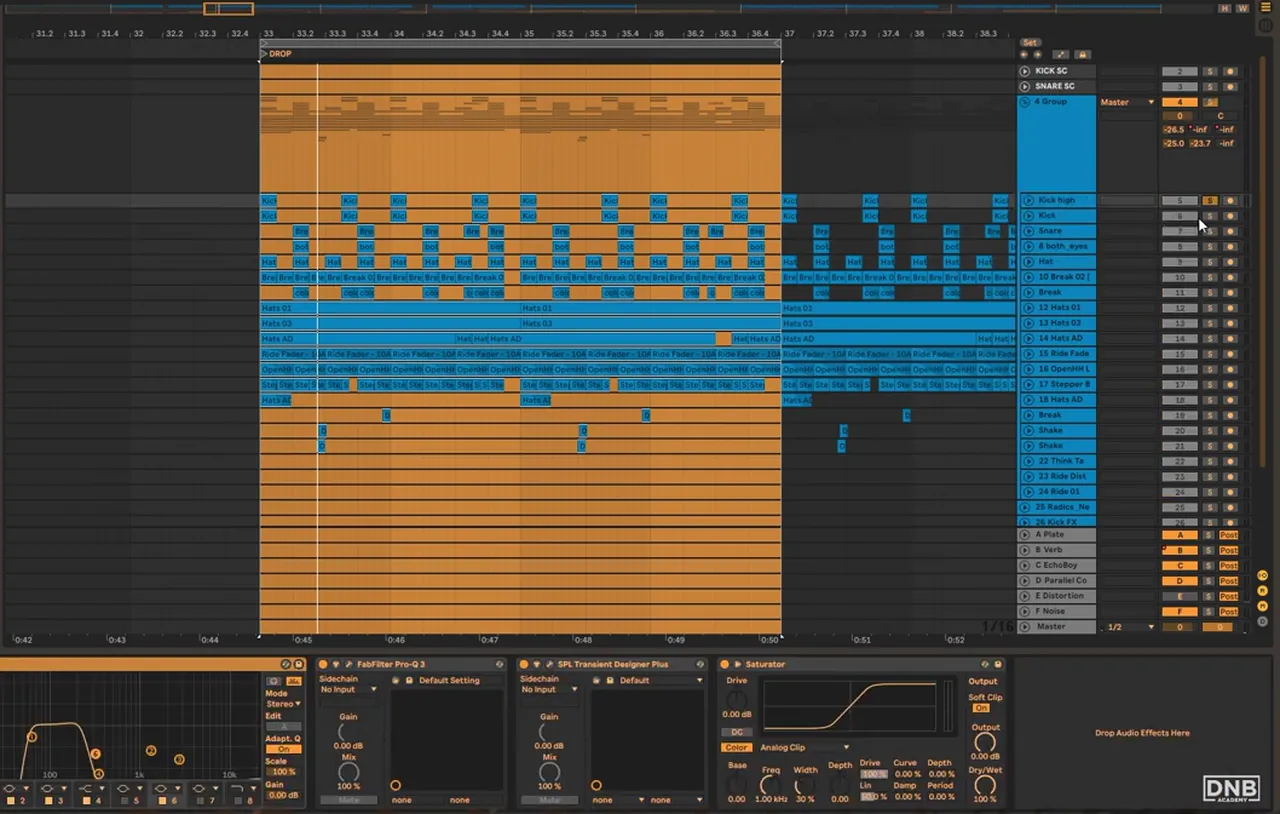Jump to next locator arrow
Screen dimensions: 1280x814
pyautogui.click(x=1037, y=55)
